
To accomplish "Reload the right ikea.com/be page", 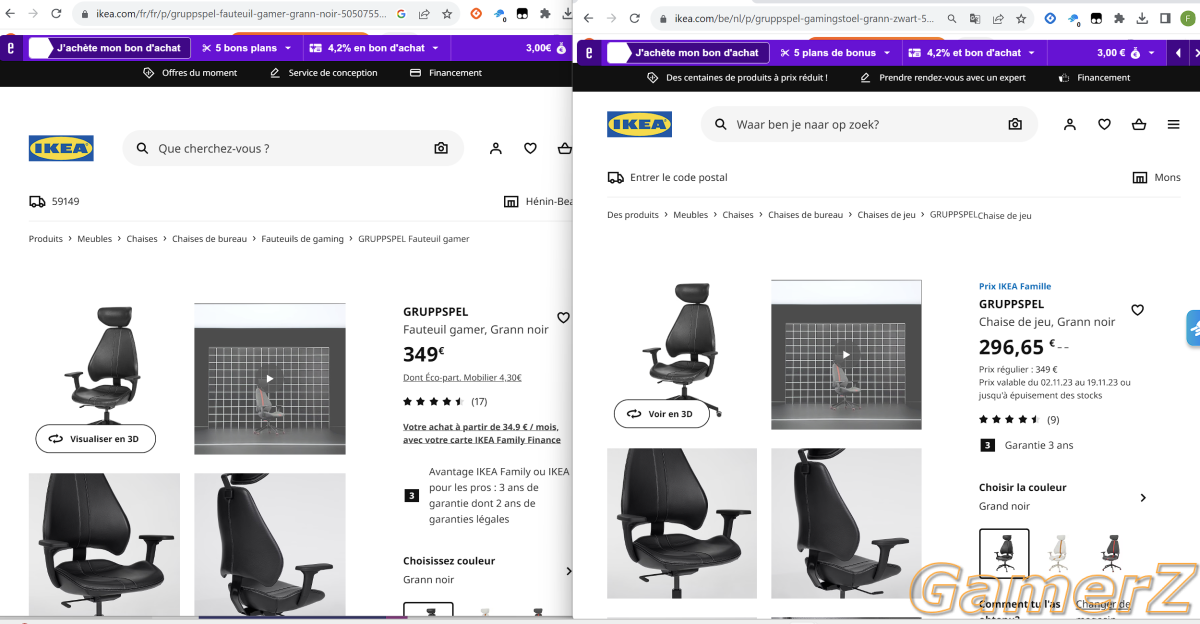I will (x=634, y=19).
